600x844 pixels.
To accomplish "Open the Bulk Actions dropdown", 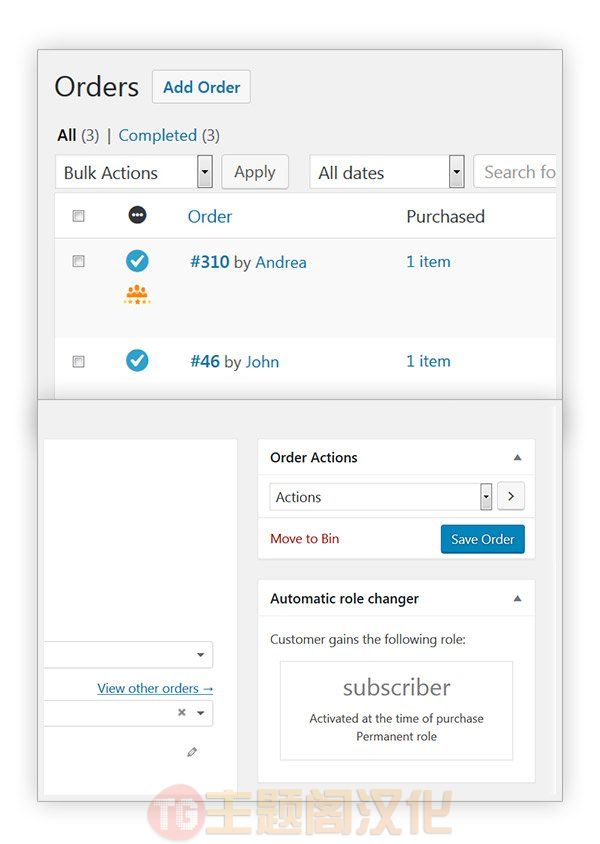I will pyautogui.click(x=134, y=172).
